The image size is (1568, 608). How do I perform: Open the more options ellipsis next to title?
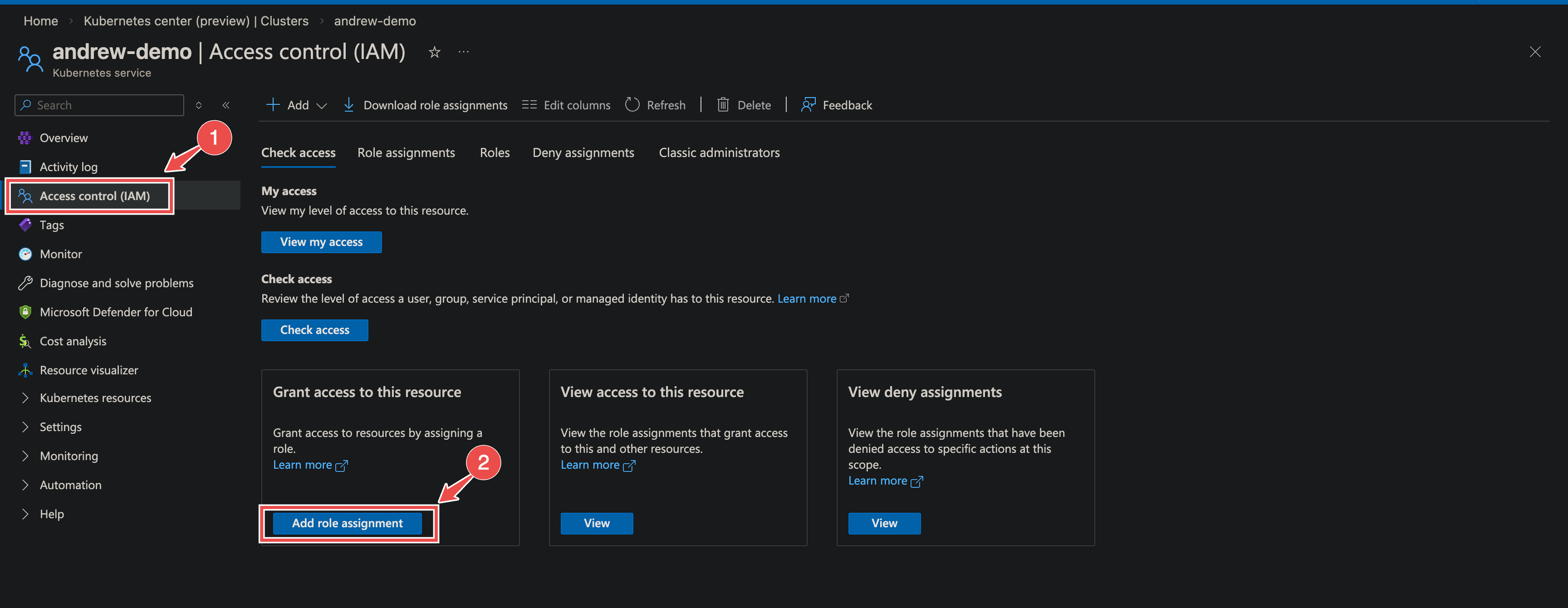[464, 52]
